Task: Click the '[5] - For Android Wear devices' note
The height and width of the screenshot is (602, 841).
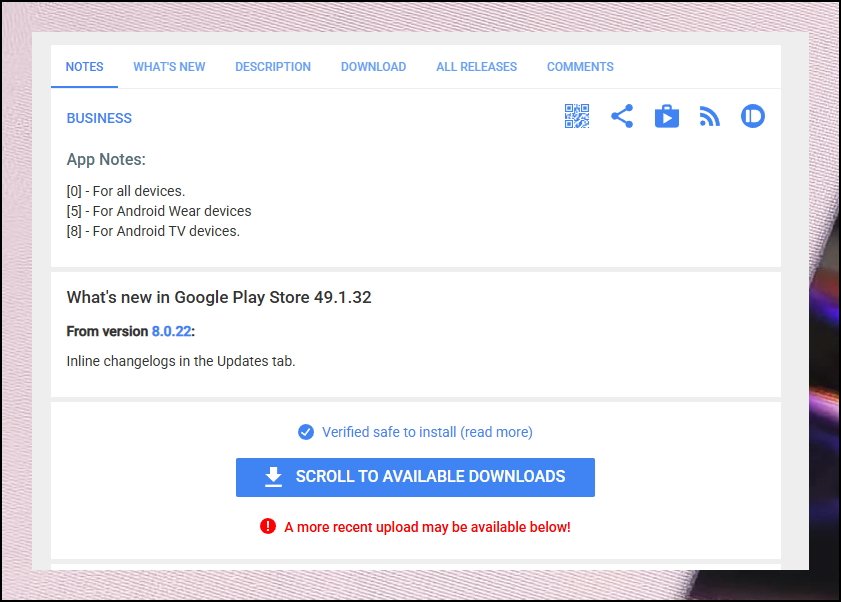Action: (159, 211)
